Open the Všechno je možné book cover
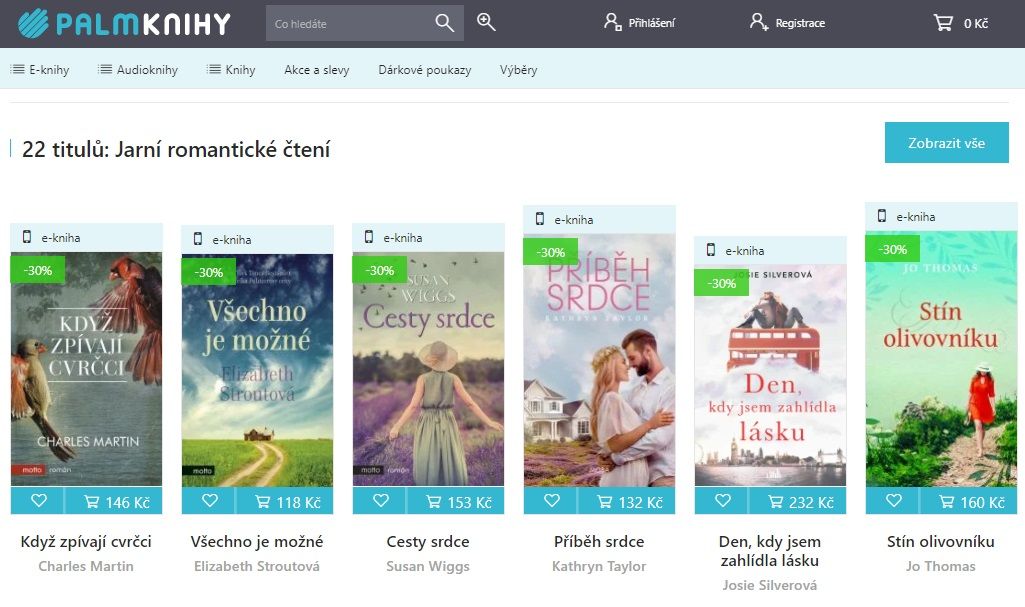This screenshot has height=607, width=1025. click(x=258, y=370)
